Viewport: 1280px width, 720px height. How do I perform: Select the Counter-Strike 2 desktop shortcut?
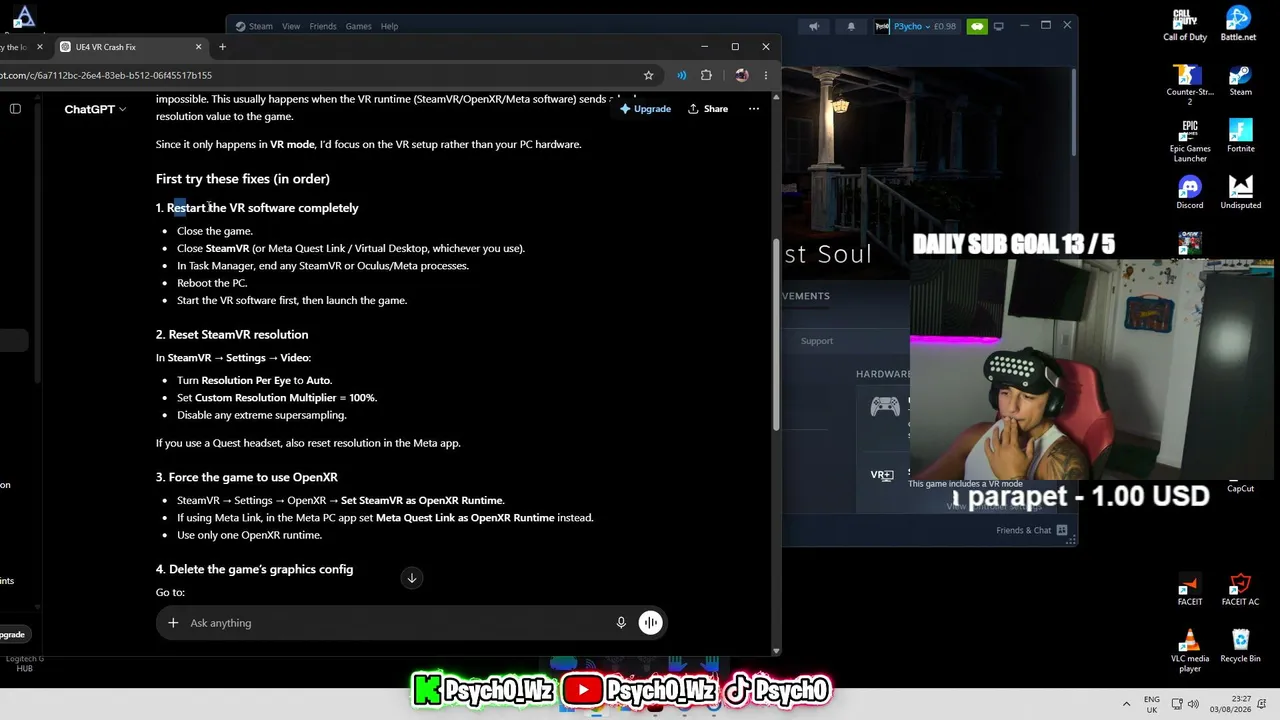tap(1189, 84)
